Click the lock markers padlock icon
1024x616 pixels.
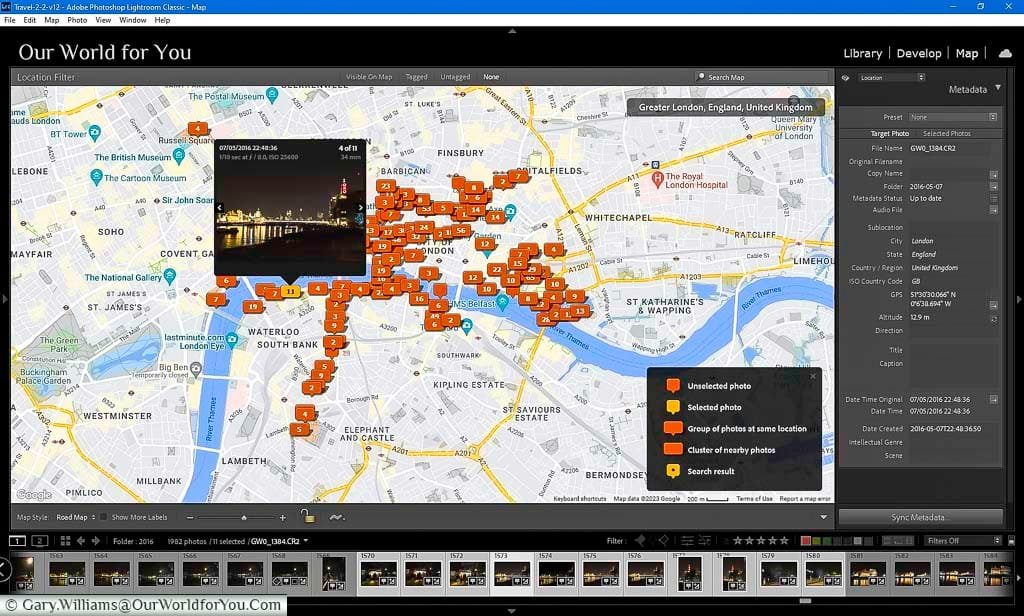tap(308, 516)
